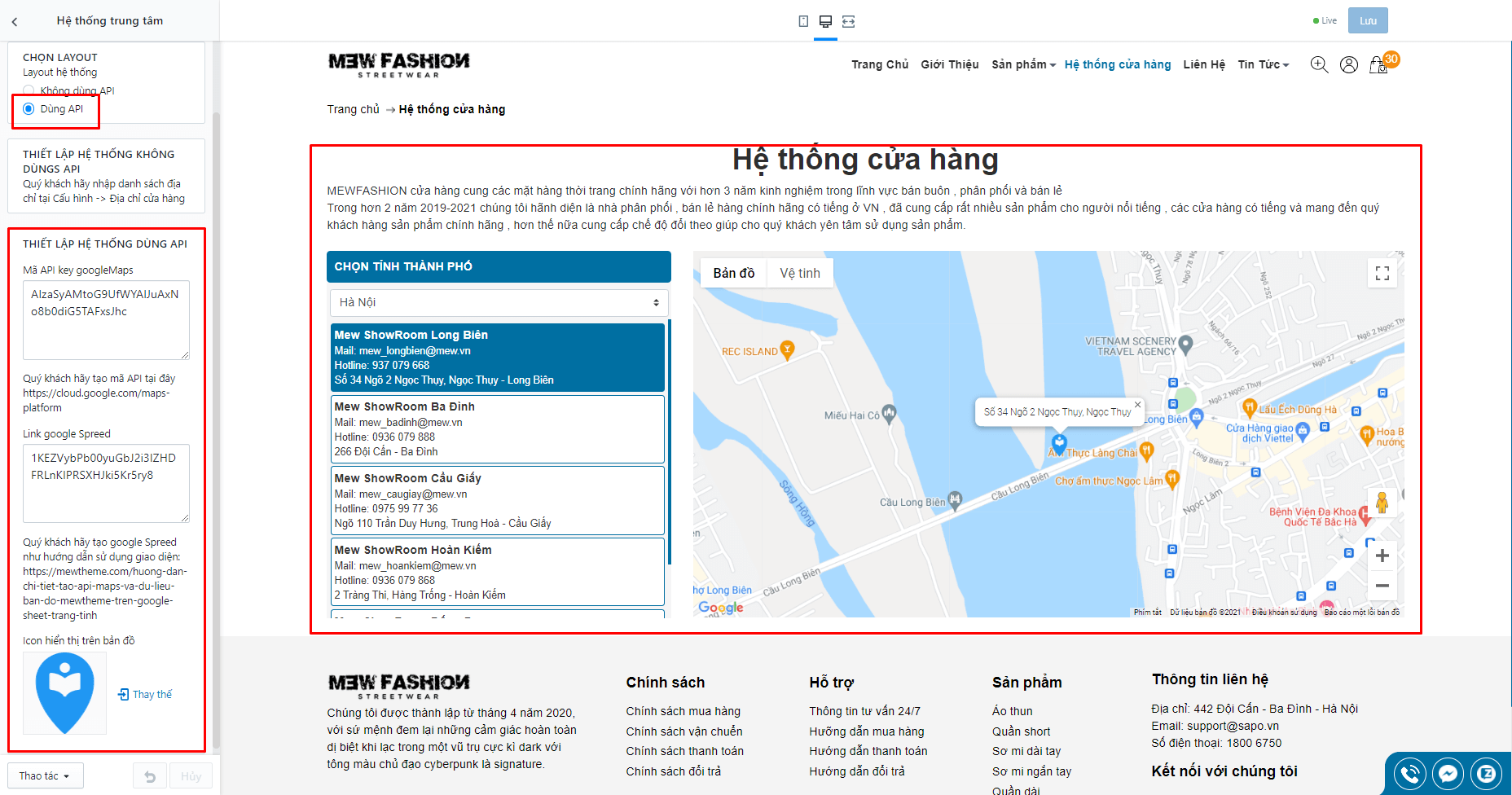
Task: Select Mew ShowRoom Long Biên store
Action: pos(498,358)
